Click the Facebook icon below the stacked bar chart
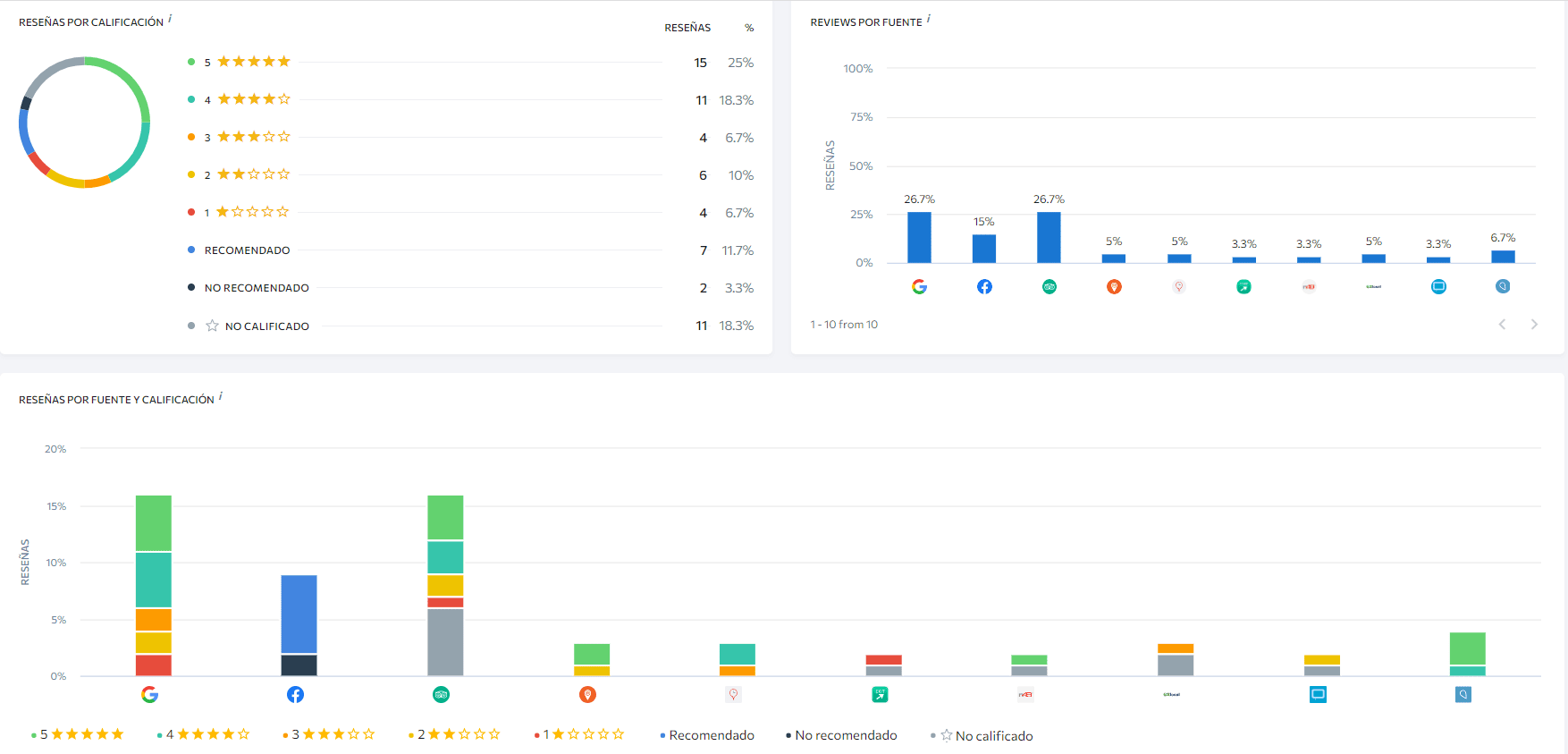 coord(295,694)
